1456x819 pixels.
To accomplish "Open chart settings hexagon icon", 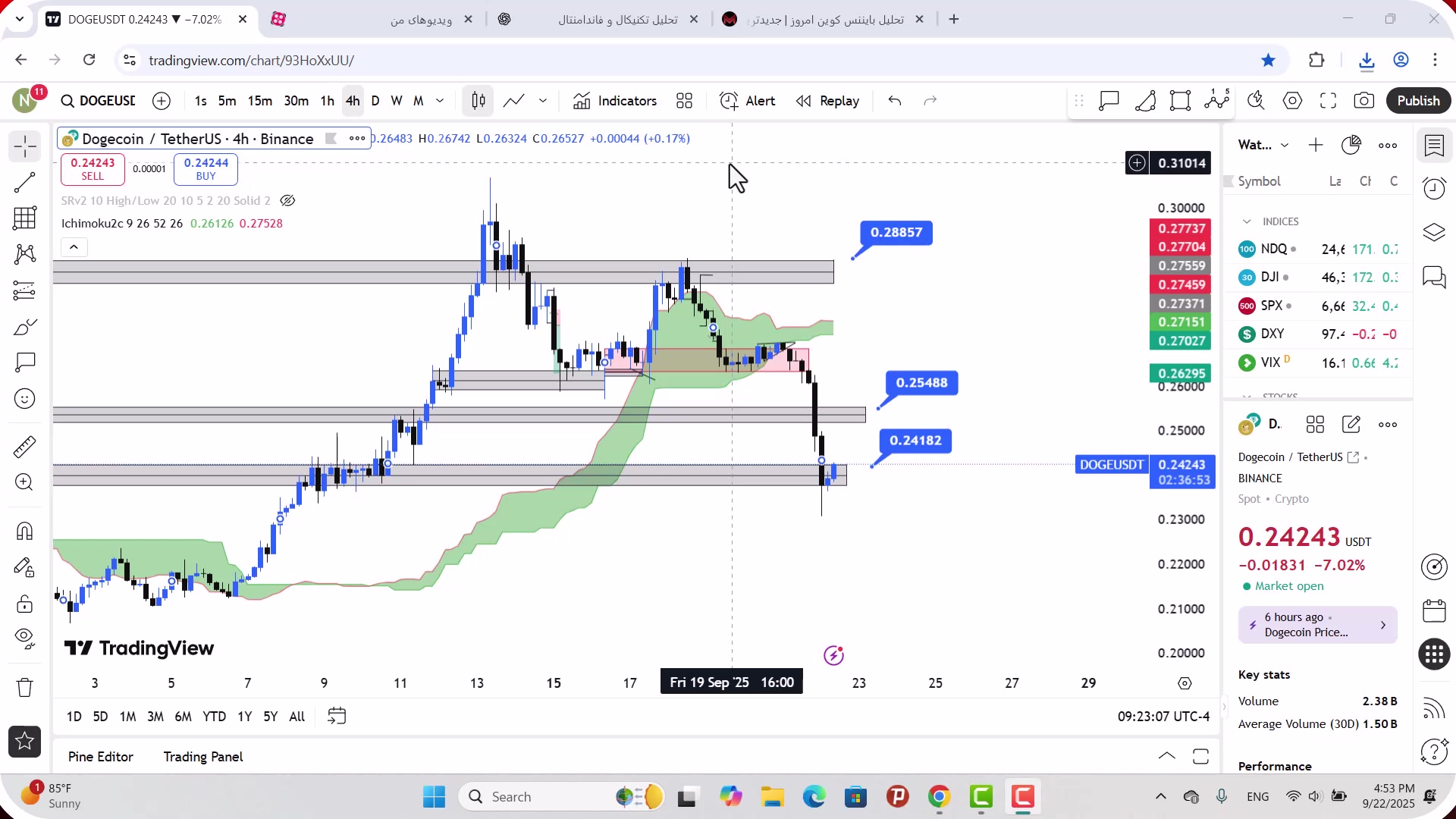I will [x=1293, y=101].
